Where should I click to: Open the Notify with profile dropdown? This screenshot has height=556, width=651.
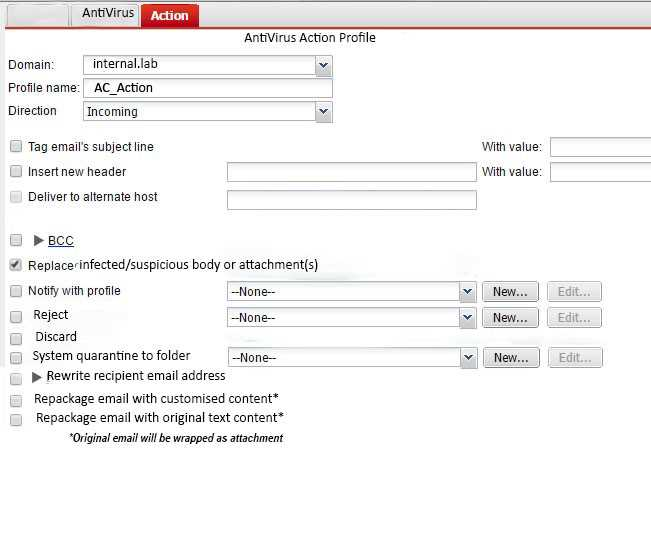pos(466,292)
